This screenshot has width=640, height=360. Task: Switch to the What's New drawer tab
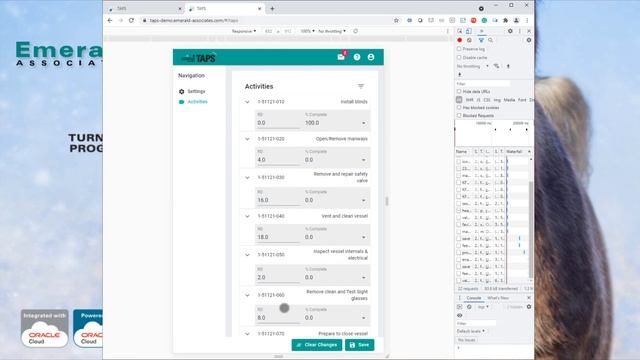pos(498,298)
